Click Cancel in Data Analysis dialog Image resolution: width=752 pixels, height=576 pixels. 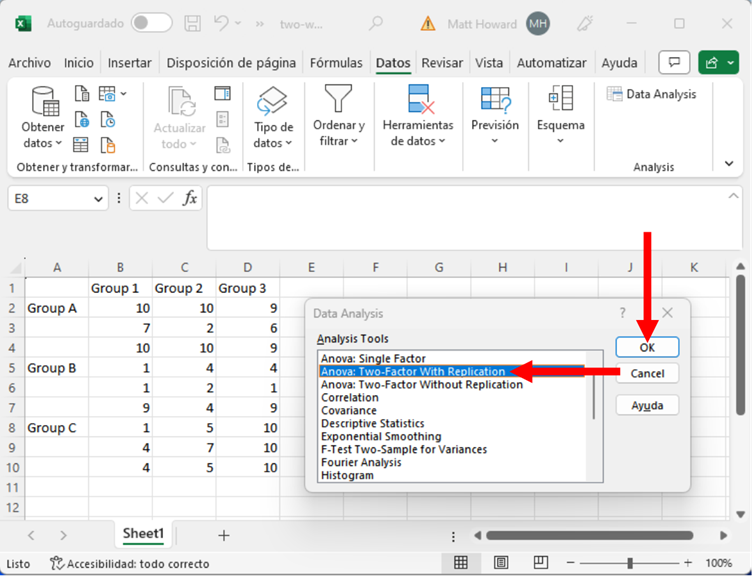pyautogui.click(x=647, y=373)
